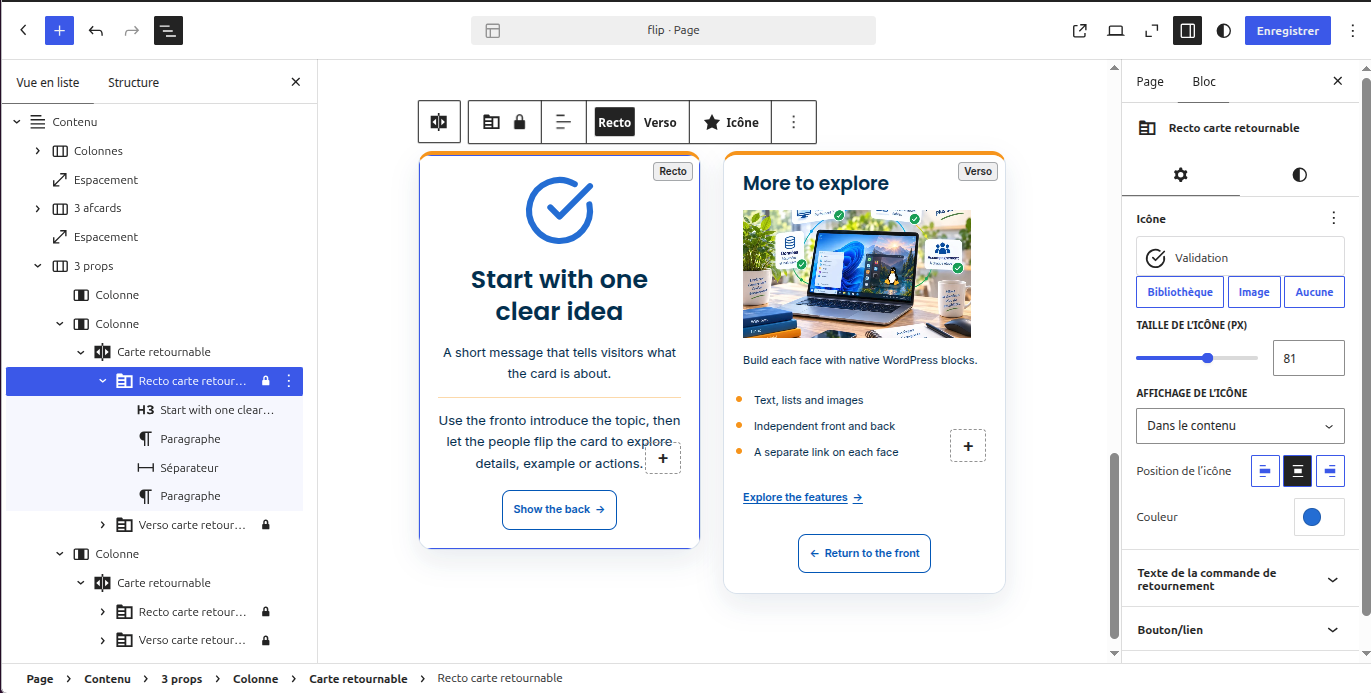Viewport: 1371px width, 693px height.
Task: Add block in the Recto card
Action: tap(663, 458)
